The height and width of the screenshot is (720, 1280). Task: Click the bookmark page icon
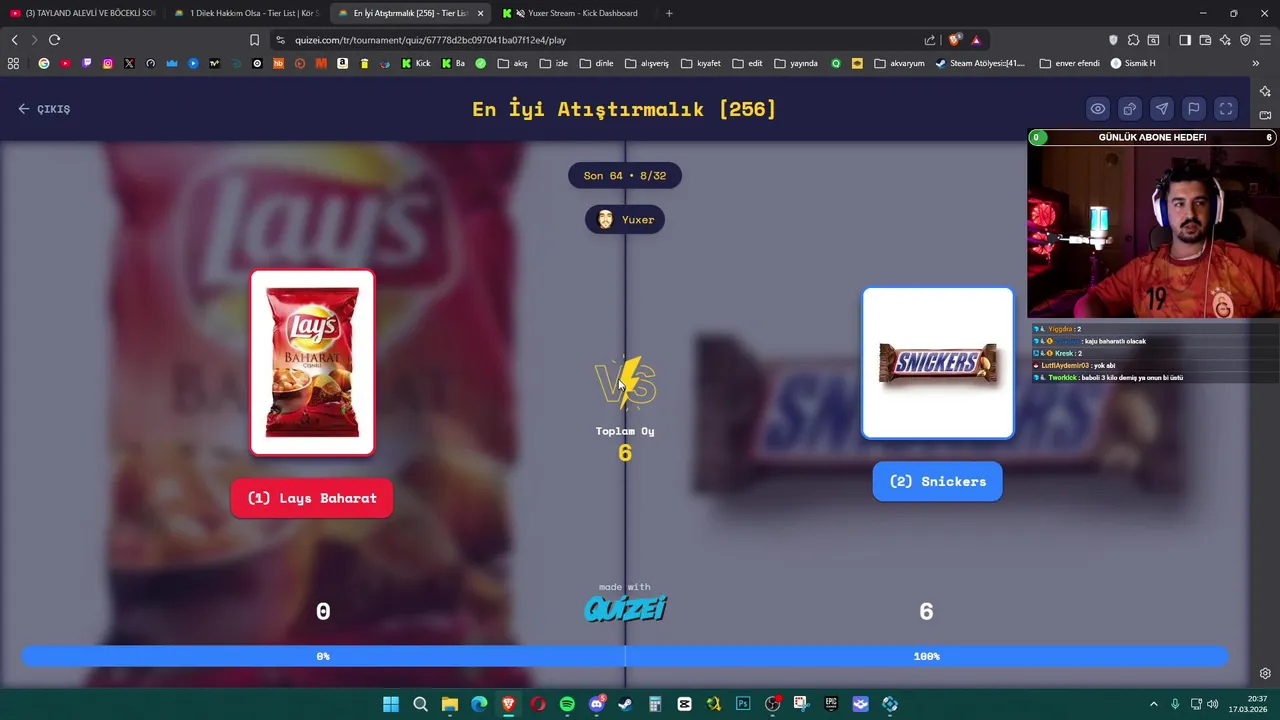(254, 40)
